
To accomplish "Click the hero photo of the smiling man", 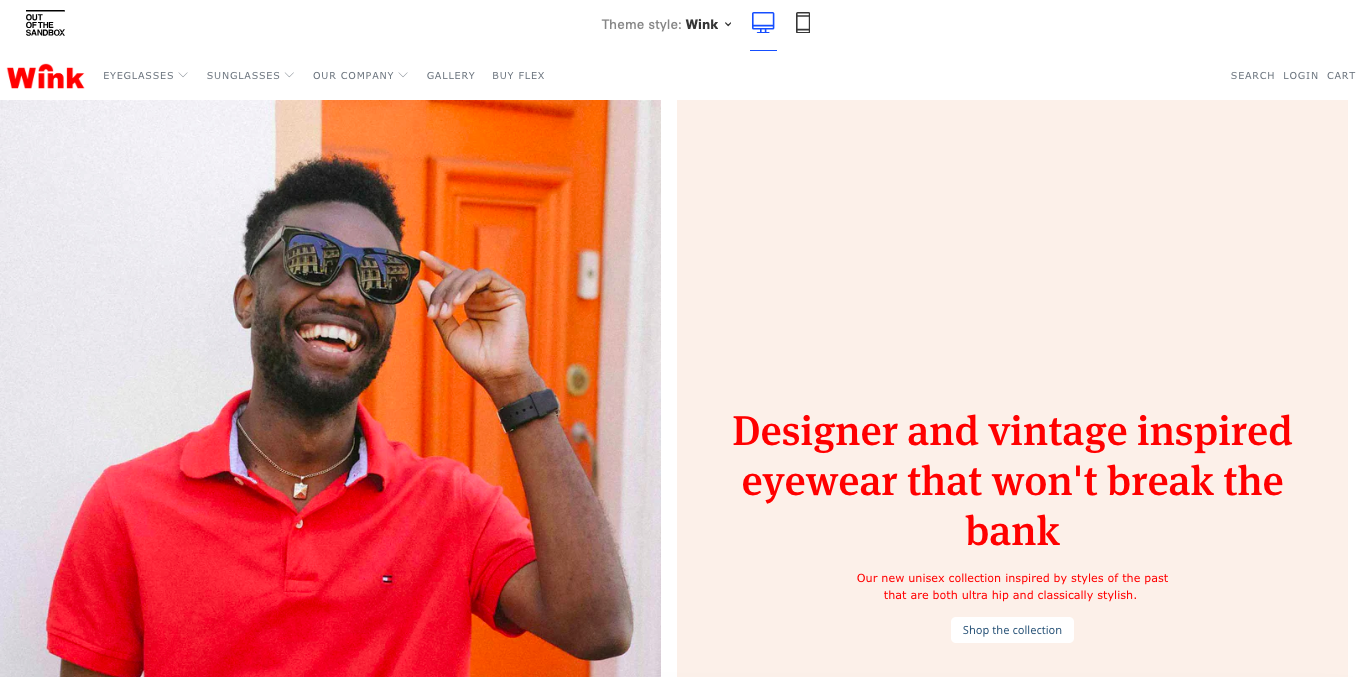I will coord(330,390).
